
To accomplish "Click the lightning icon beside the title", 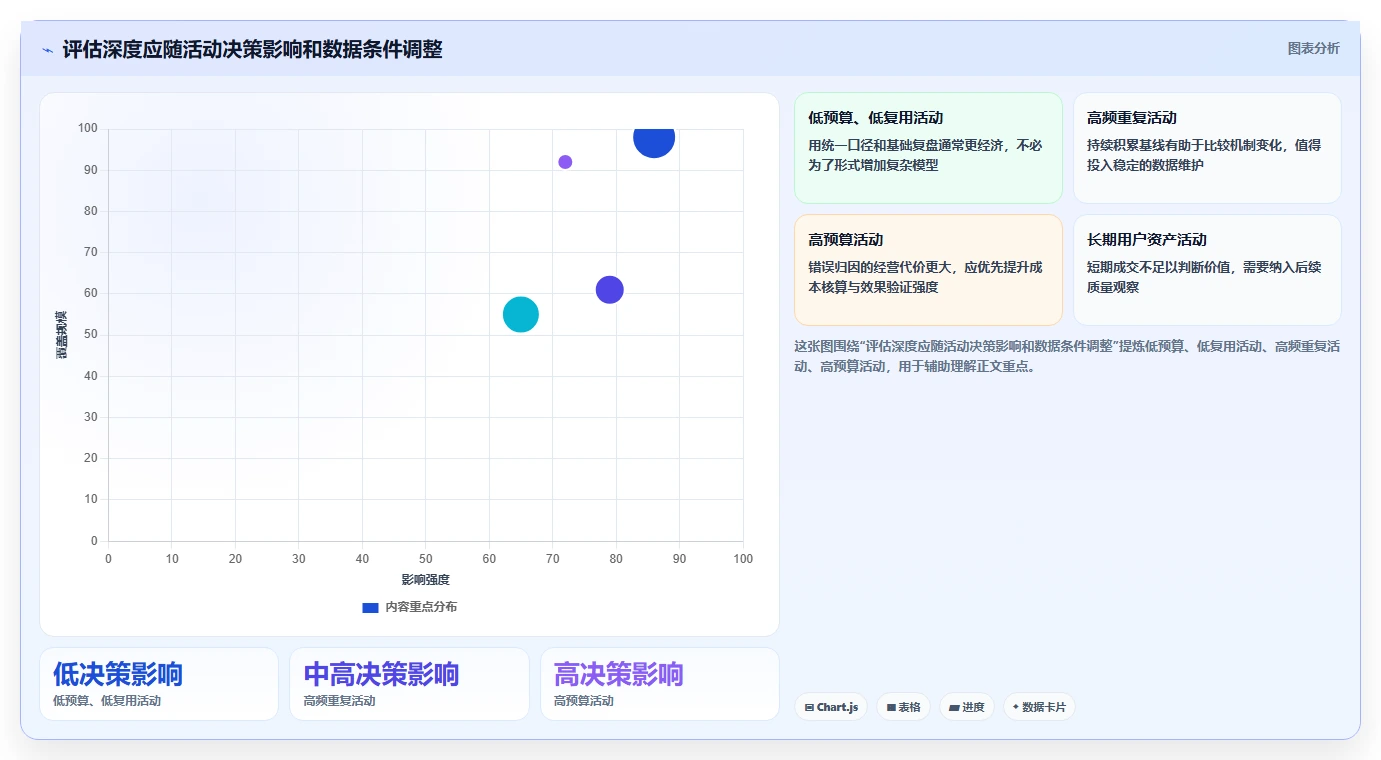I will [47, 49].
